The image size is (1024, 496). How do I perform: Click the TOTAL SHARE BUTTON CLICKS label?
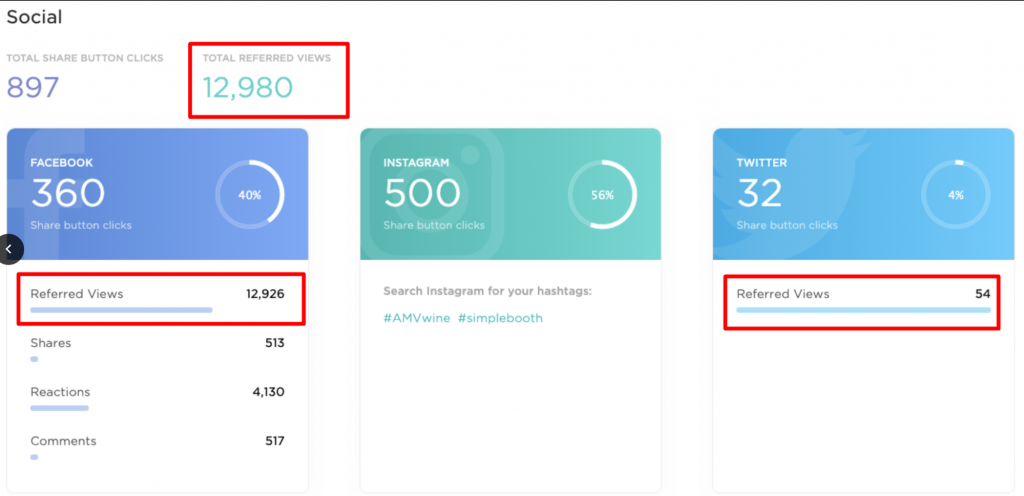click(x=85, y=58)
